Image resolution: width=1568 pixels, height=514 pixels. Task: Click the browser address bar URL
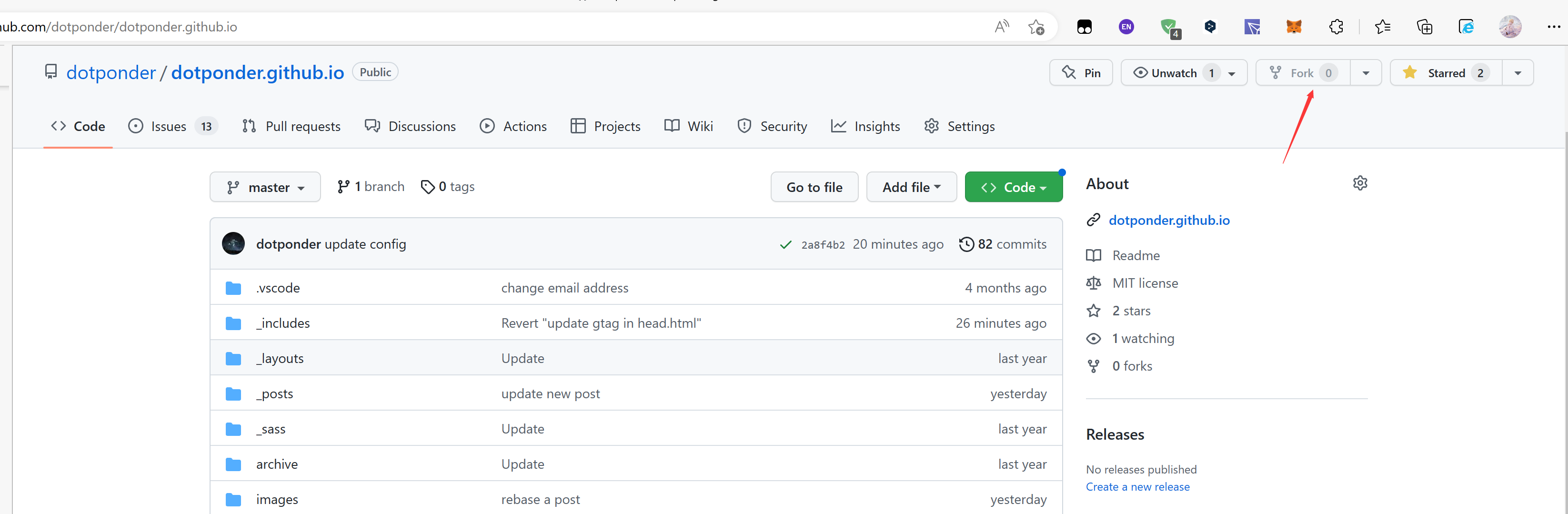click(x=119, y=27)
